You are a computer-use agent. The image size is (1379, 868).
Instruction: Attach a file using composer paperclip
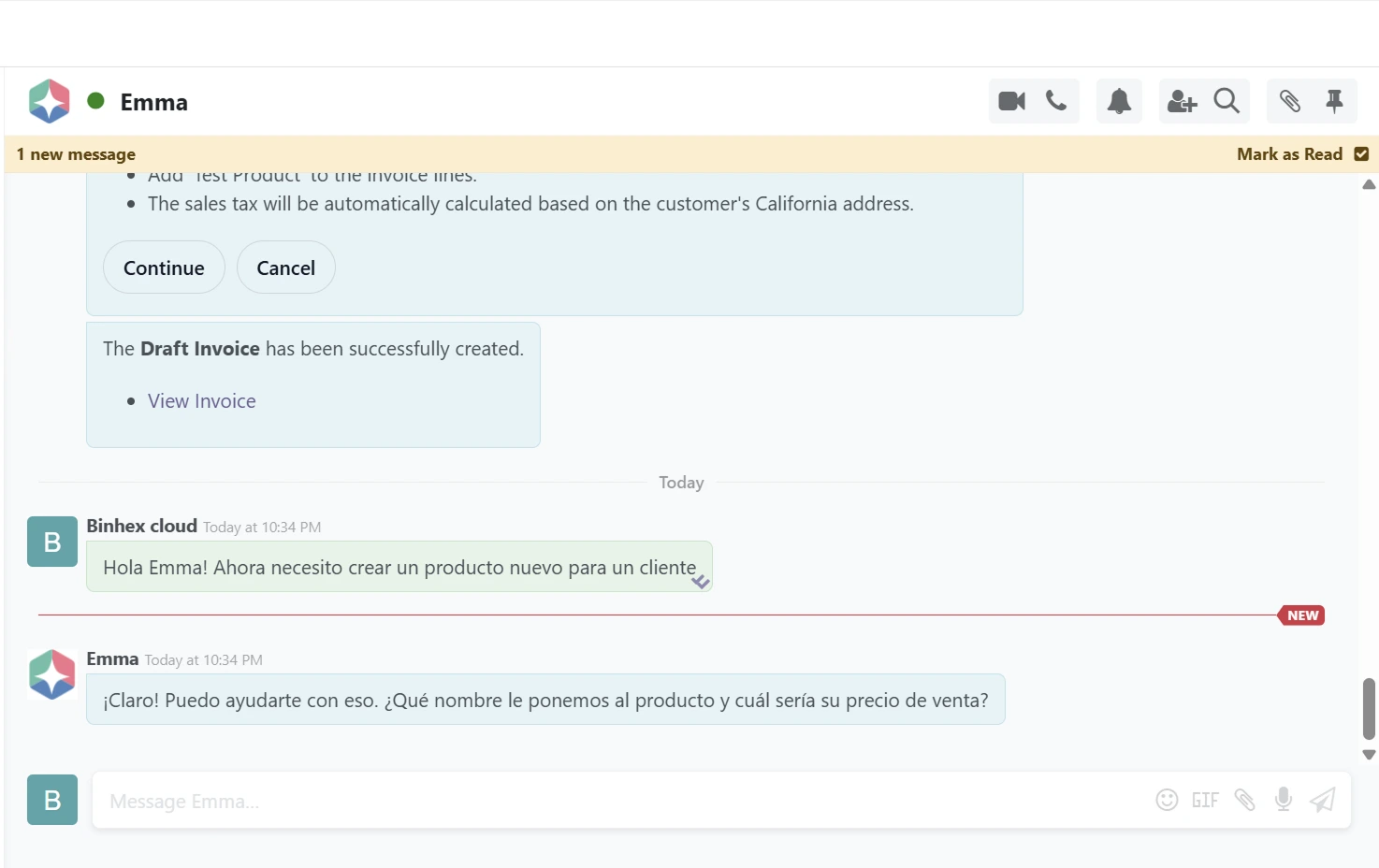(1244, 800)
